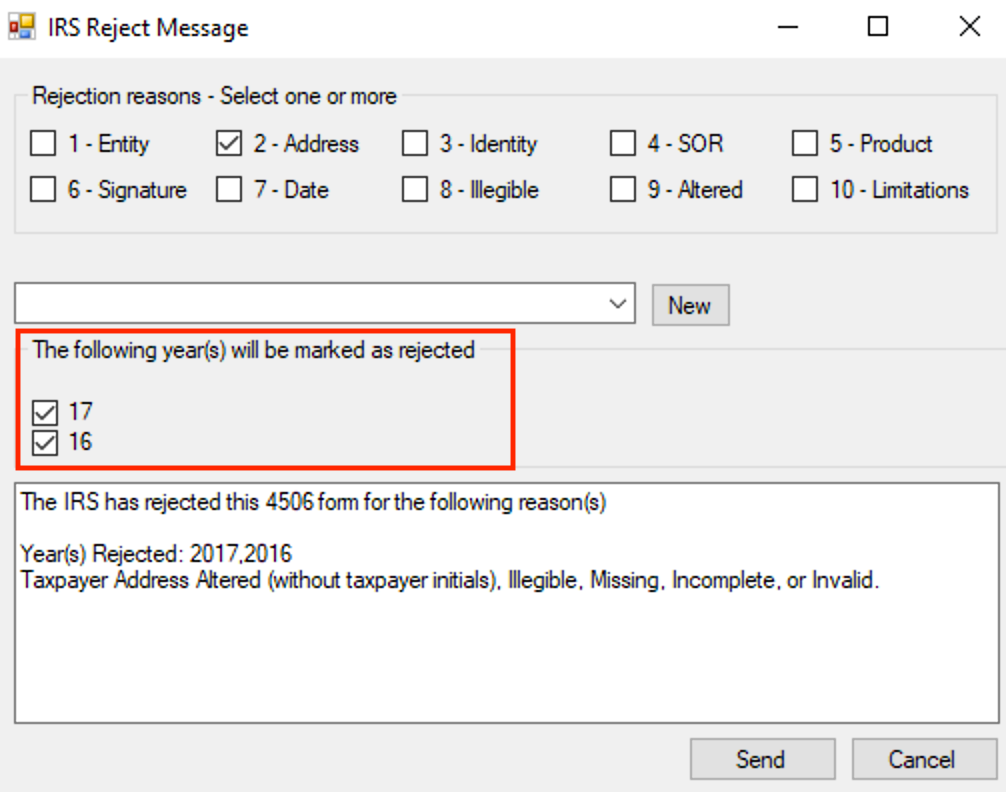Viewport: 1006px width, 792px height.
Task: Select the 9 - Altered checkbox
Action: (623, 189)
